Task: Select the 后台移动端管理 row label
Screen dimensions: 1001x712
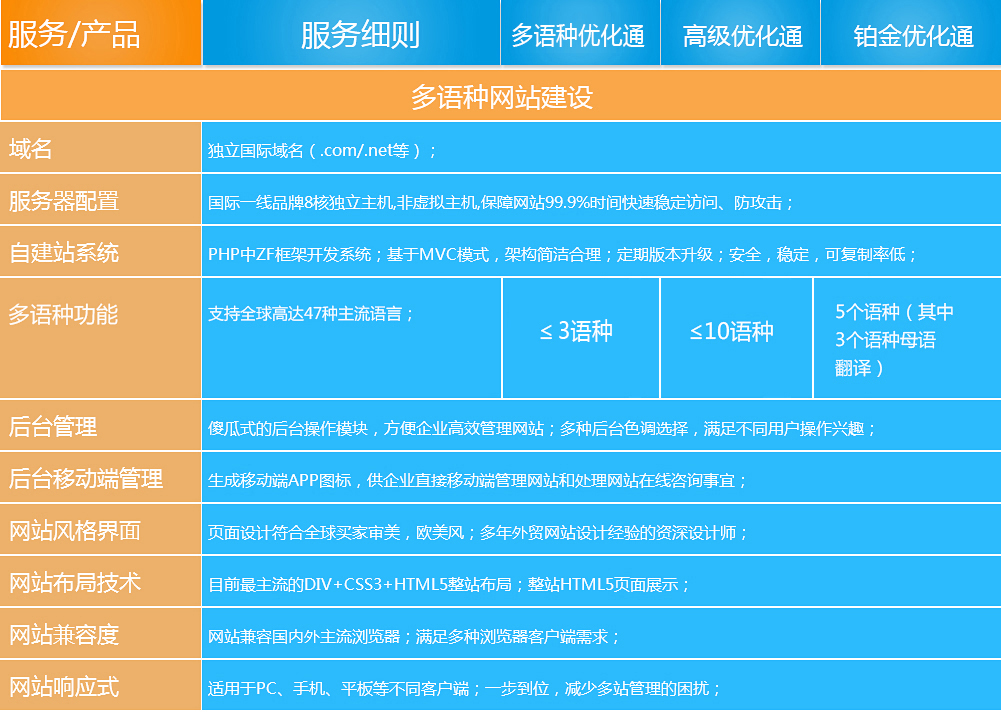Action: point(86,479)
